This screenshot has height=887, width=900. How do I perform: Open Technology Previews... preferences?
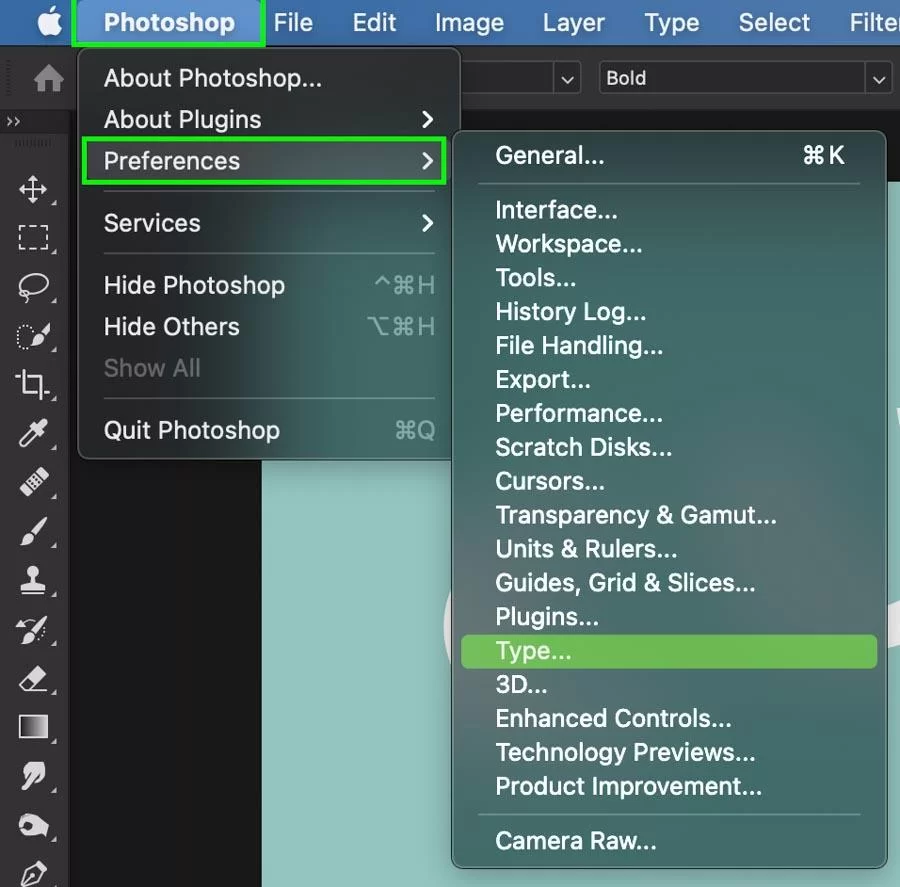(x=669, y=752)
